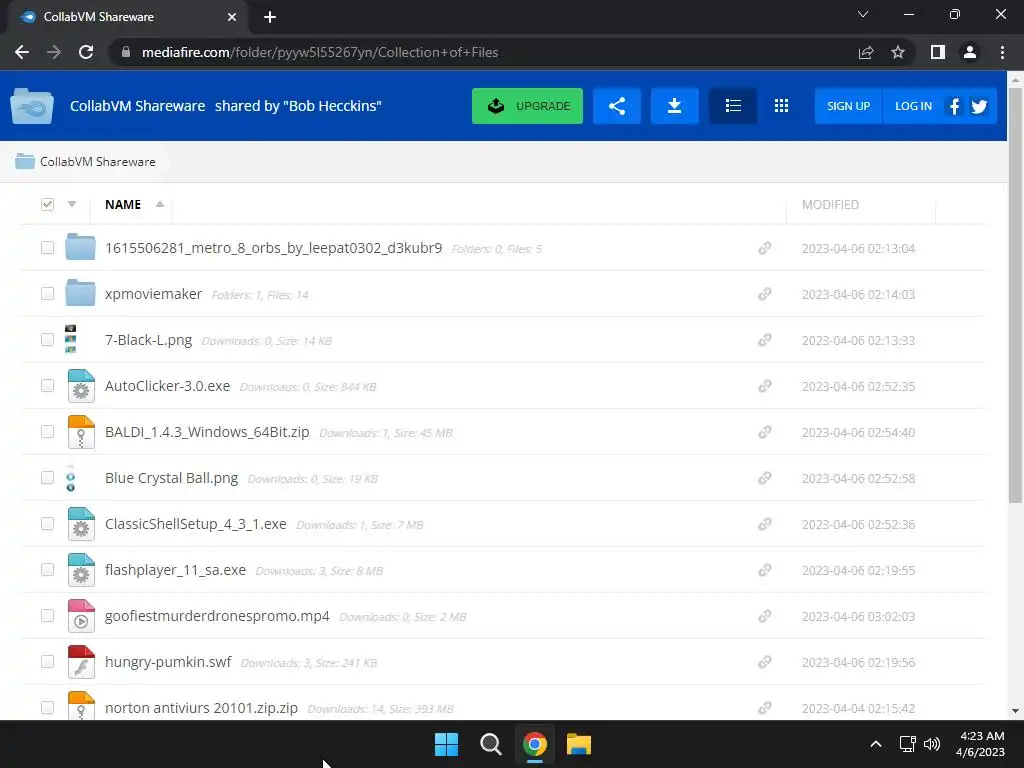The width and height of the screenshot is (1024, 768).
Task: Click the goofiestmurderdronespromo.mp4 video file icon
Action: pos(81,616)
